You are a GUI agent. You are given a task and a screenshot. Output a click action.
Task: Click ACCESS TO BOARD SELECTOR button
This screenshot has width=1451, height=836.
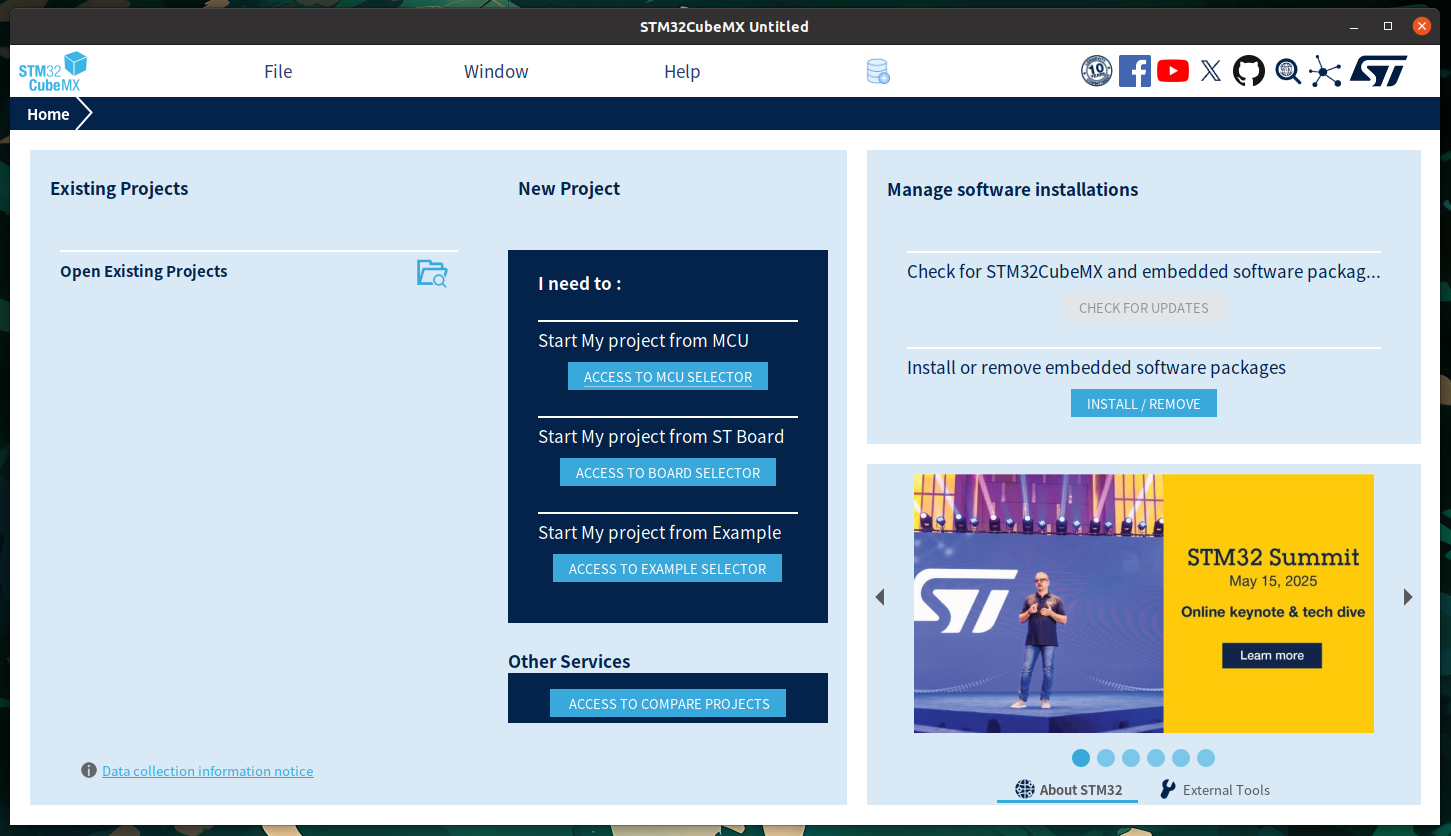(668, 472)
